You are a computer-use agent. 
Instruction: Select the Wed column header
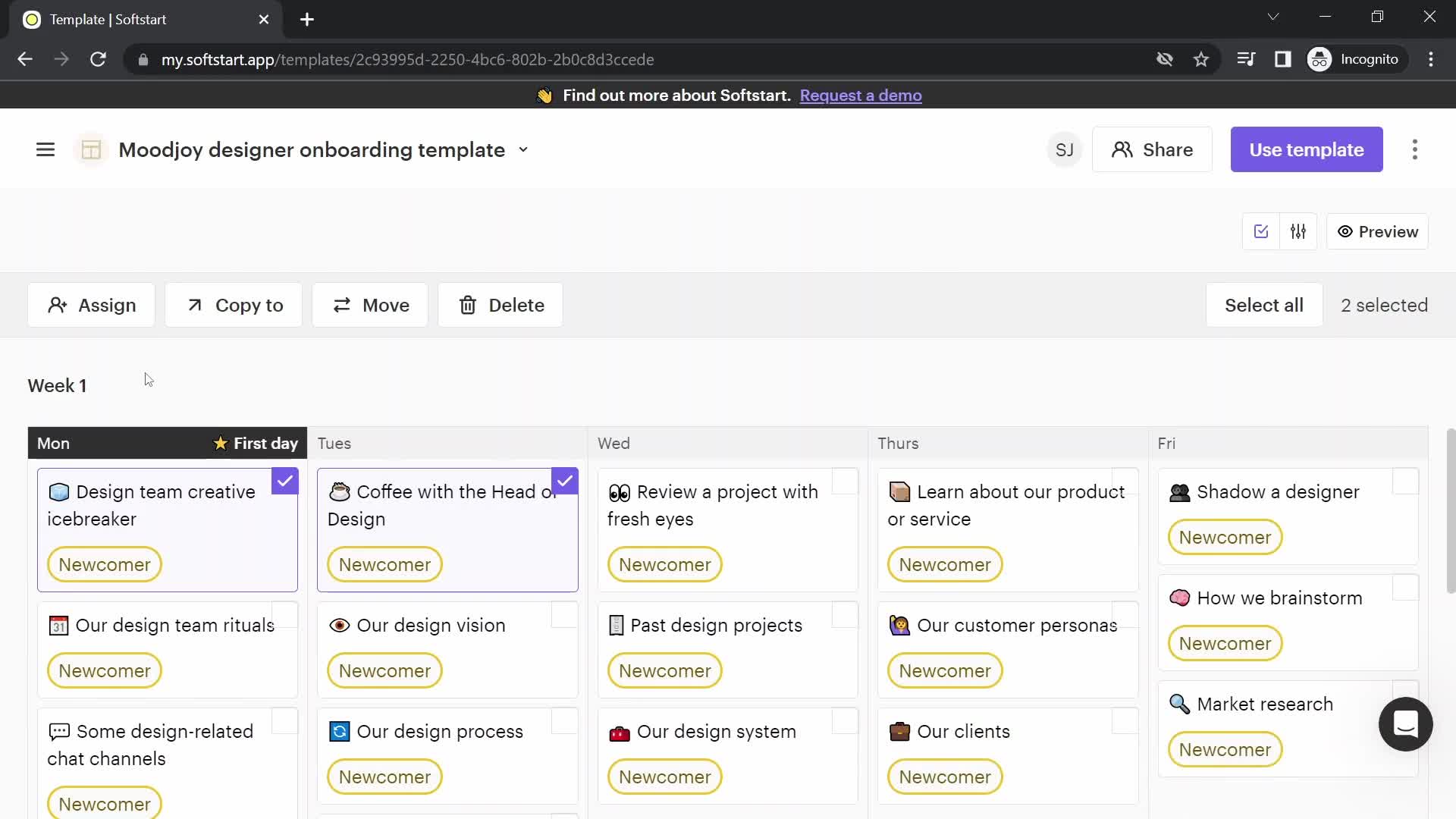pyautogui.click(x=728, y=443)
